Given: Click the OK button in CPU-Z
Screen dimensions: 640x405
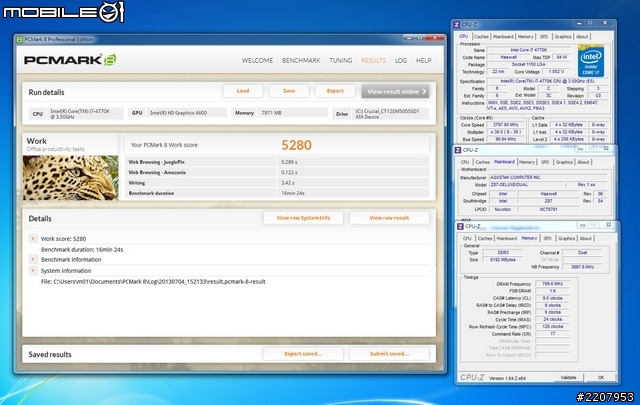Looking at the screenshot, I should pos(601,378).
